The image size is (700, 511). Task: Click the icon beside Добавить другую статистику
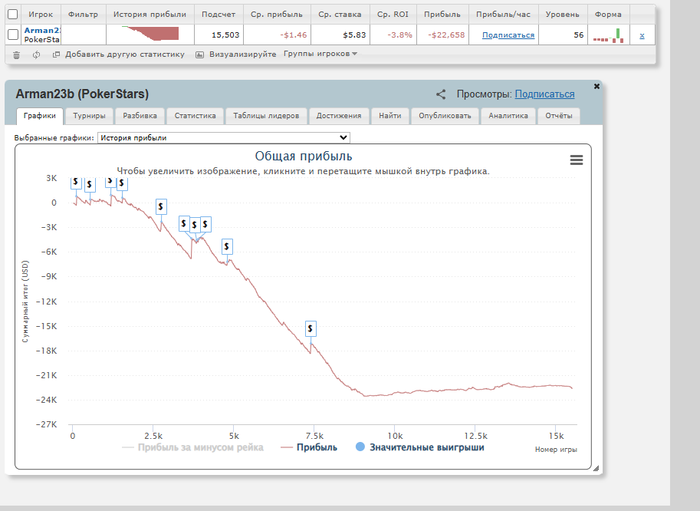point(56,54)
